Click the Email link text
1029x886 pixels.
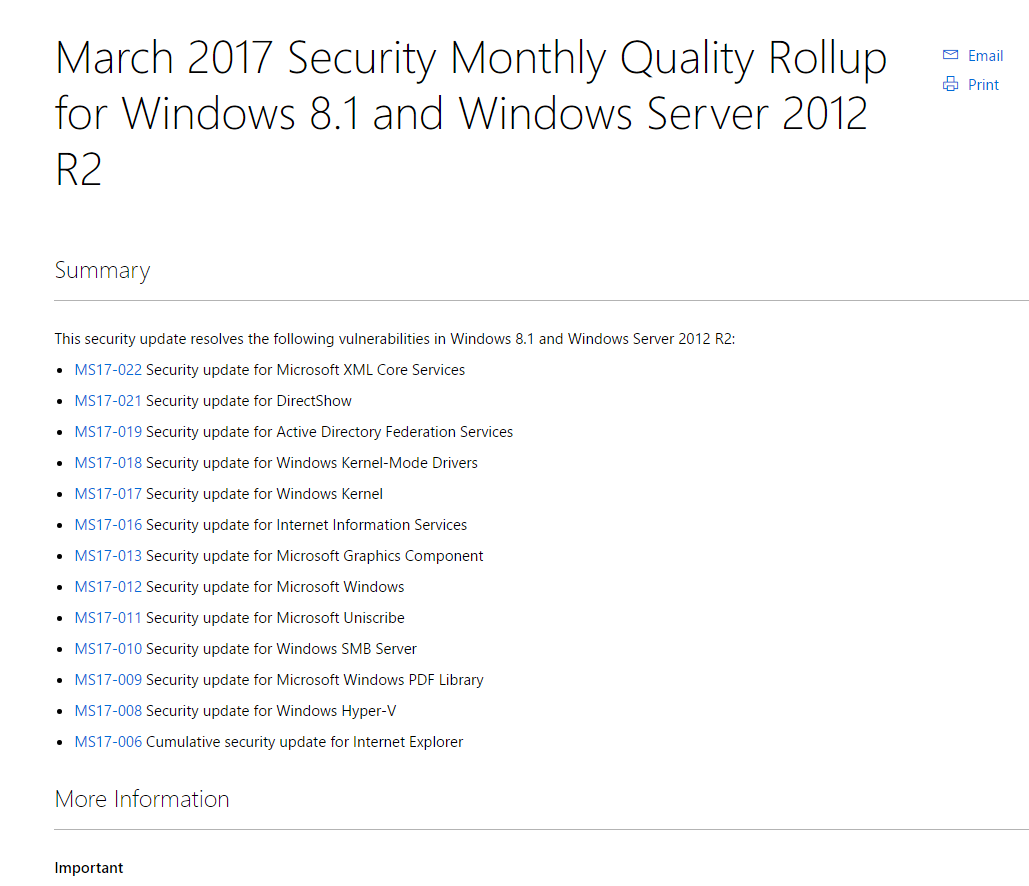coord(985,56)
